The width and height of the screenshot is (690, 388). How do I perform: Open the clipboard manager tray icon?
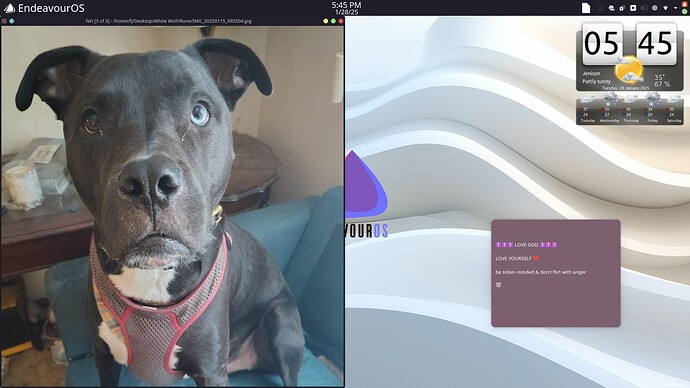tap(622, 8)
